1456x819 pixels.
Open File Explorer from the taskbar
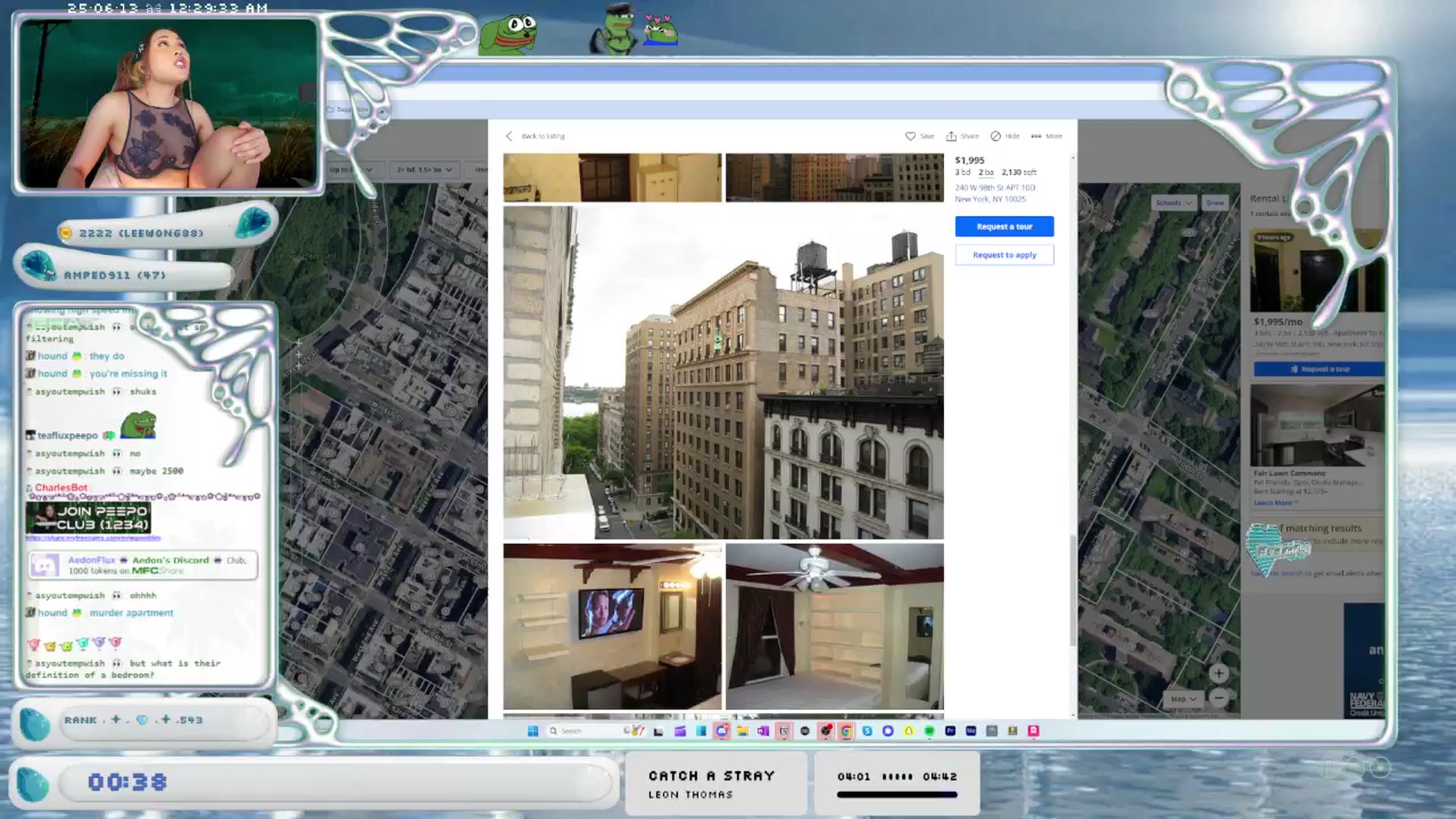point(742,731)
